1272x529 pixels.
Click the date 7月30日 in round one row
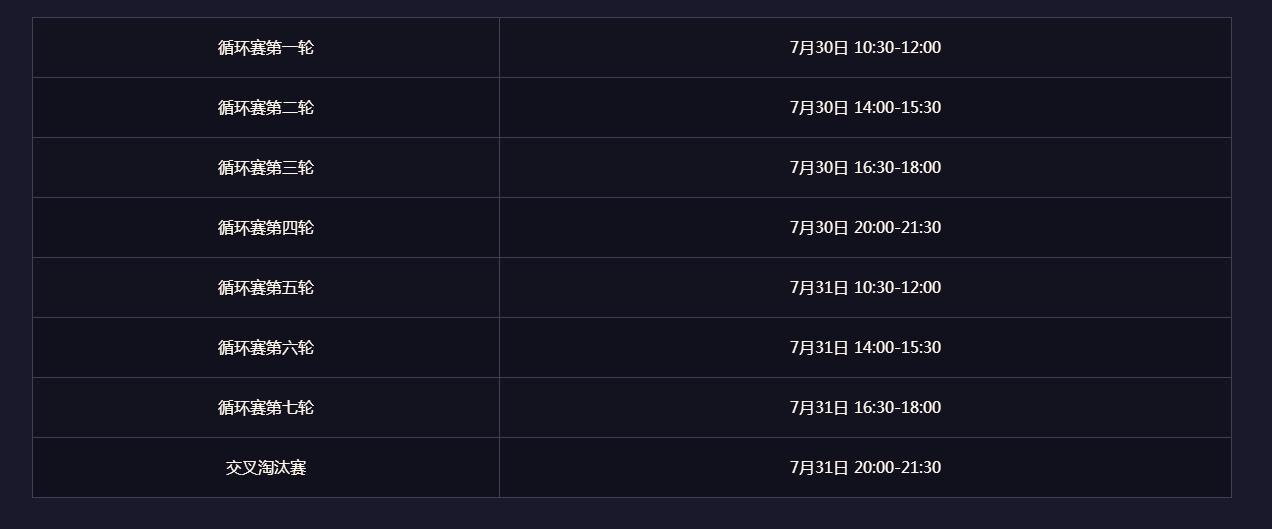point(819,47)
